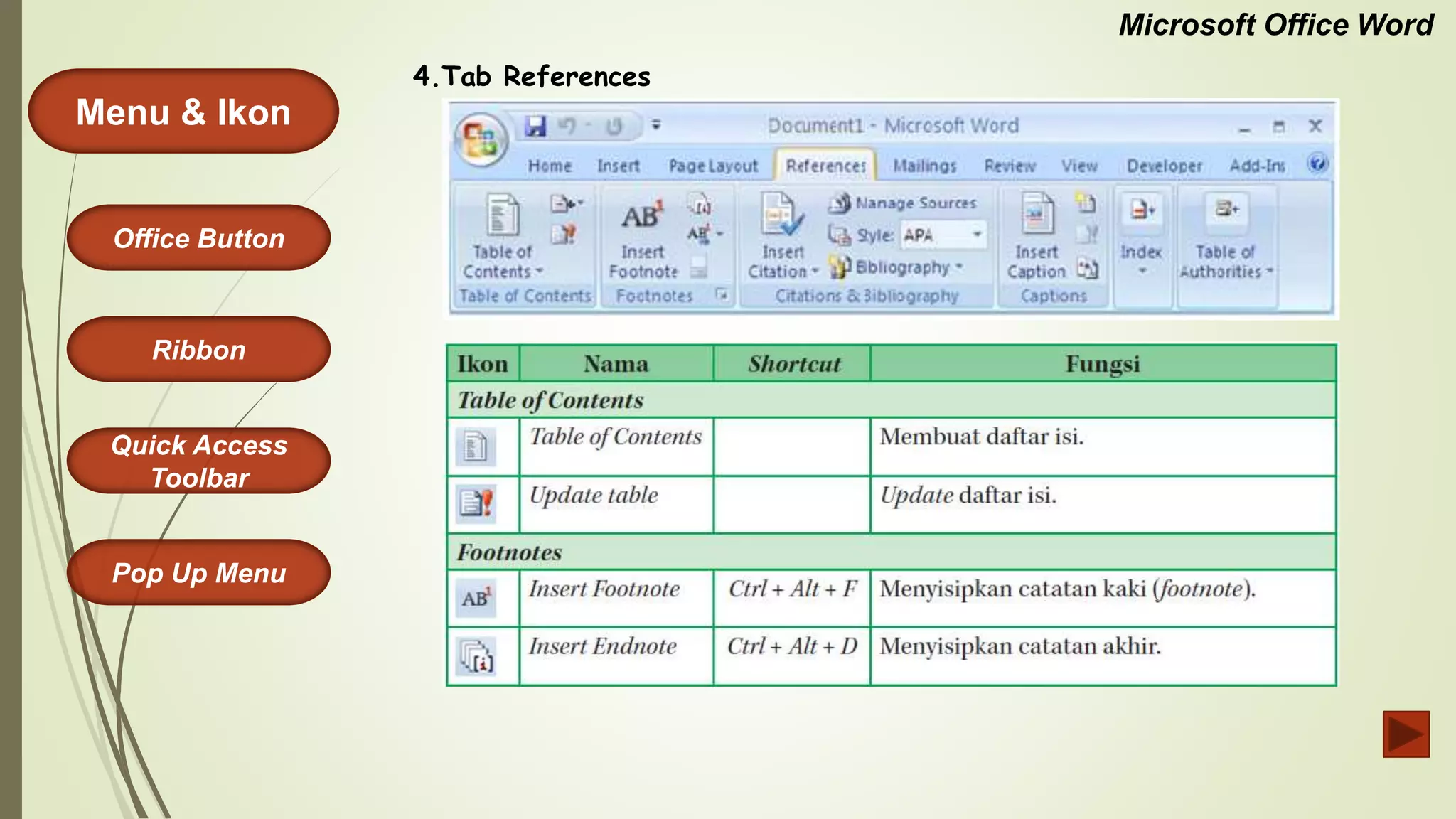Click Manage Sources

click(x=902, y=203)
